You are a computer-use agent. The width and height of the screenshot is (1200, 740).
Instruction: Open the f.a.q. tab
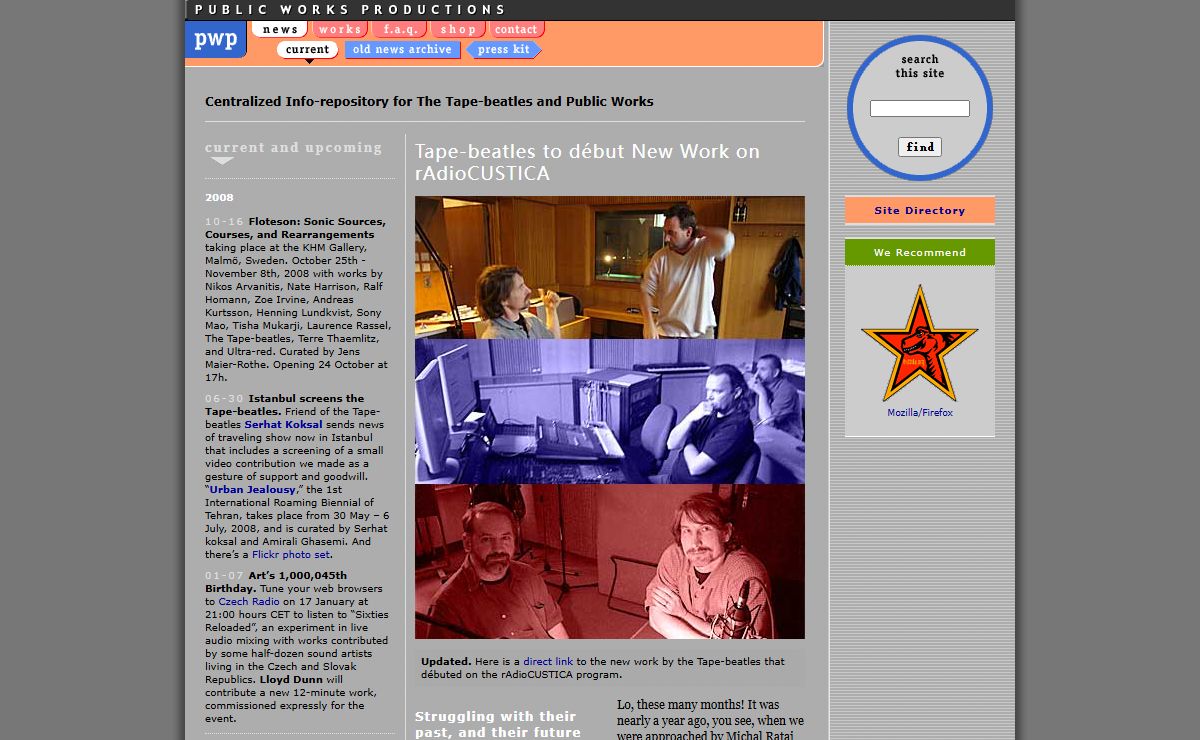coord(400,29)
